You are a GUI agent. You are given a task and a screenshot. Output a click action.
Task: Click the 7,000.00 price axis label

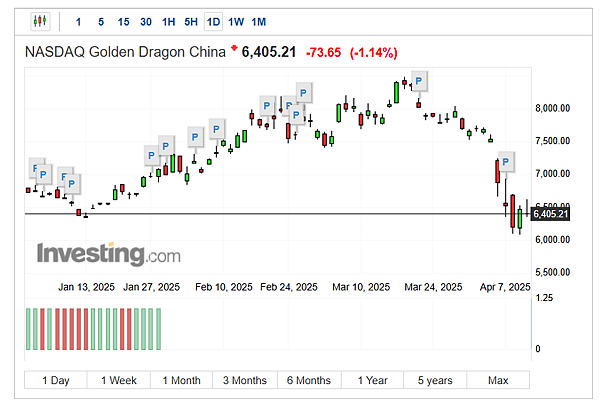553,174
